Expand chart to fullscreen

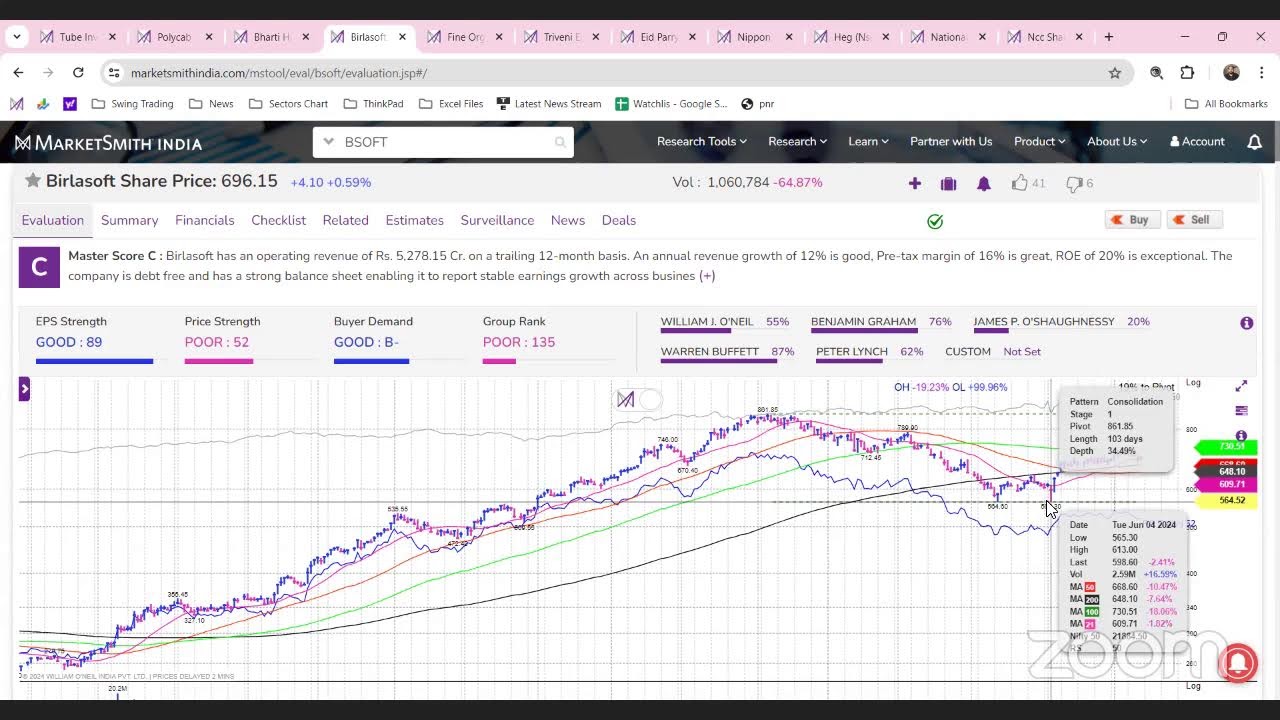tap(1241, 386)
